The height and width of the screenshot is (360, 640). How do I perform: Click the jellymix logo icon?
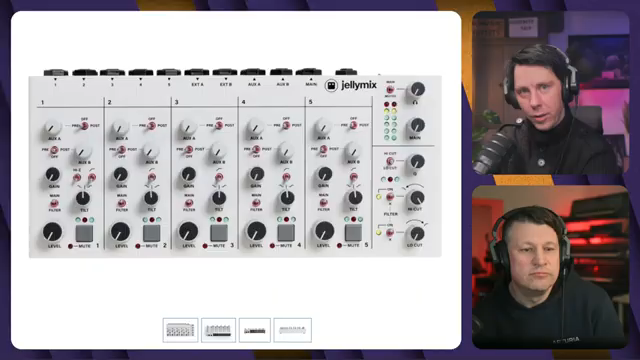tap(331, 86)
